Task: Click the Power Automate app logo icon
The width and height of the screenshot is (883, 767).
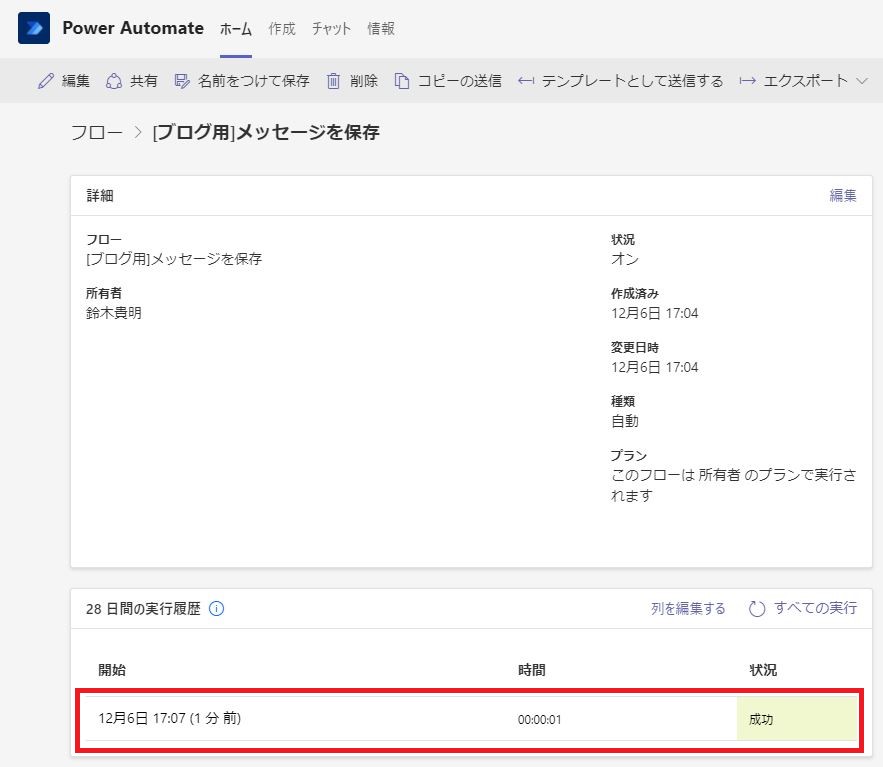Action: pyautogui.click(x=34, y=28)
